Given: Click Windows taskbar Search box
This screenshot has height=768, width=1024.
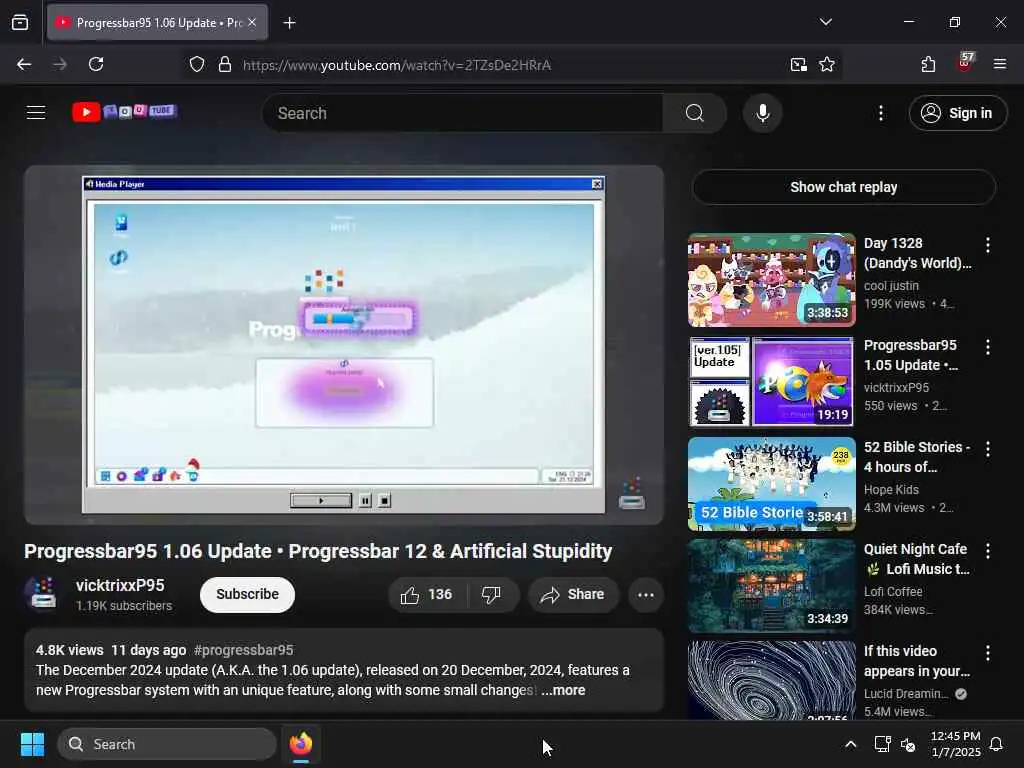Looking at the screenshot, I should click(167, 744).
